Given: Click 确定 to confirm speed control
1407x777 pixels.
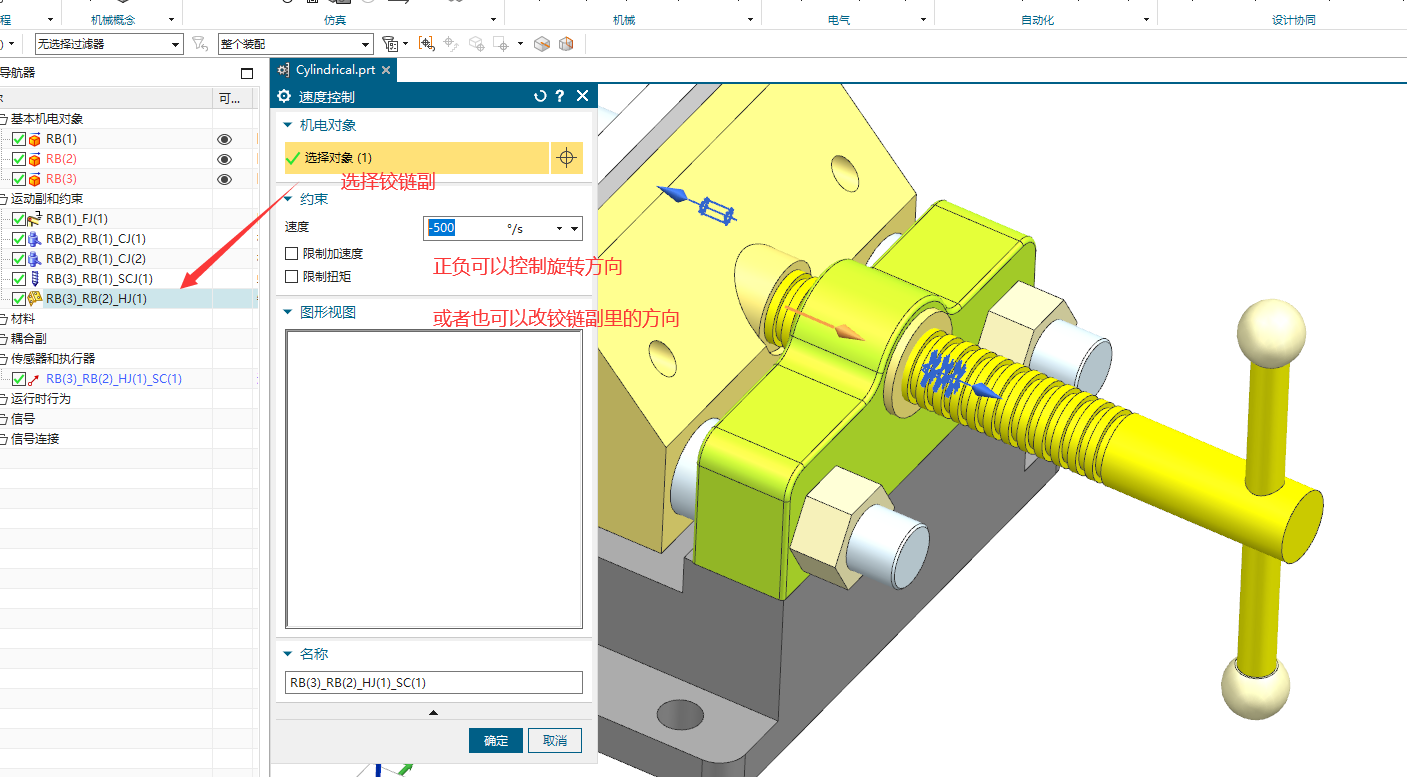Looking at the screenshot, I should coord(496,741).
